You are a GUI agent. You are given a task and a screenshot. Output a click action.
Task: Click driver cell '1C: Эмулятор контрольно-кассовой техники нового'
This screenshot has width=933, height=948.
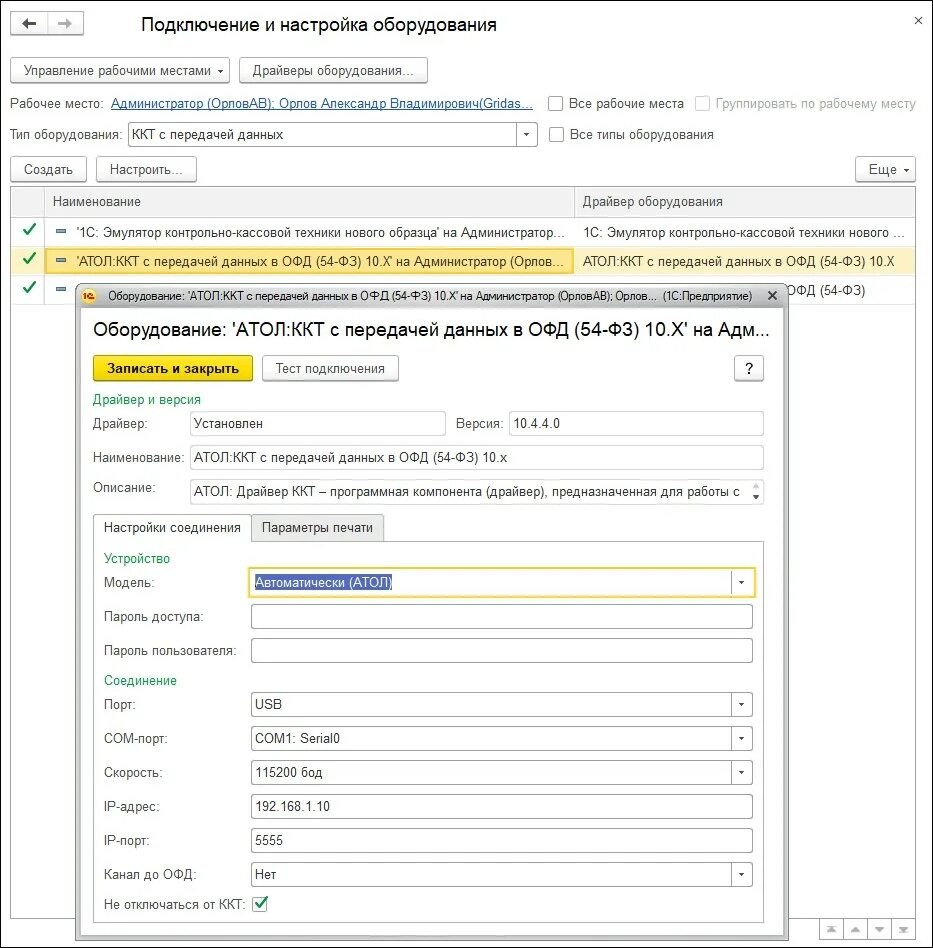(x=744, y=232)
